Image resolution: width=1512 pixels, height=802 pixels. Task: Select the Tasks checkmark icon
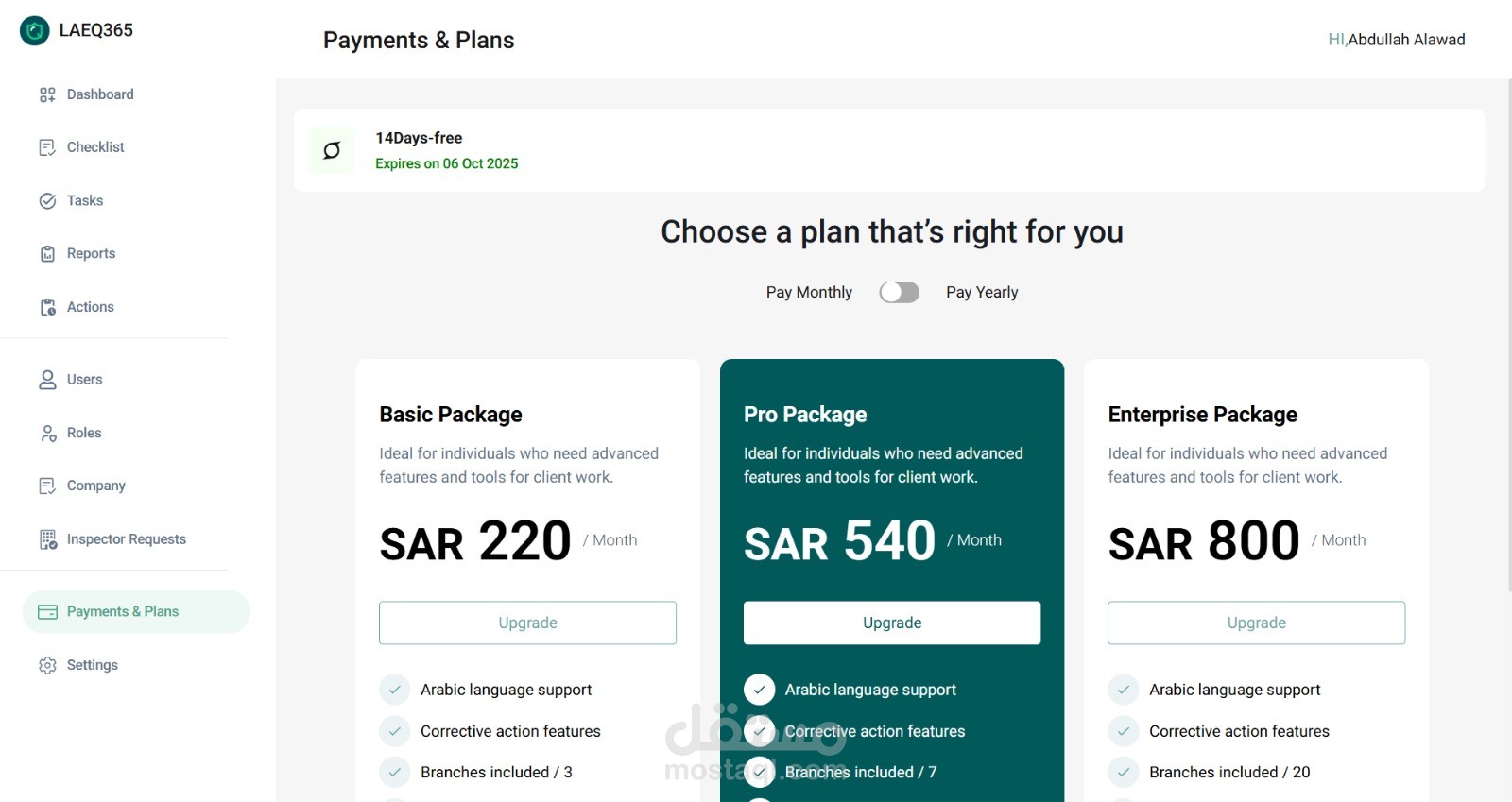click(47, 201)
